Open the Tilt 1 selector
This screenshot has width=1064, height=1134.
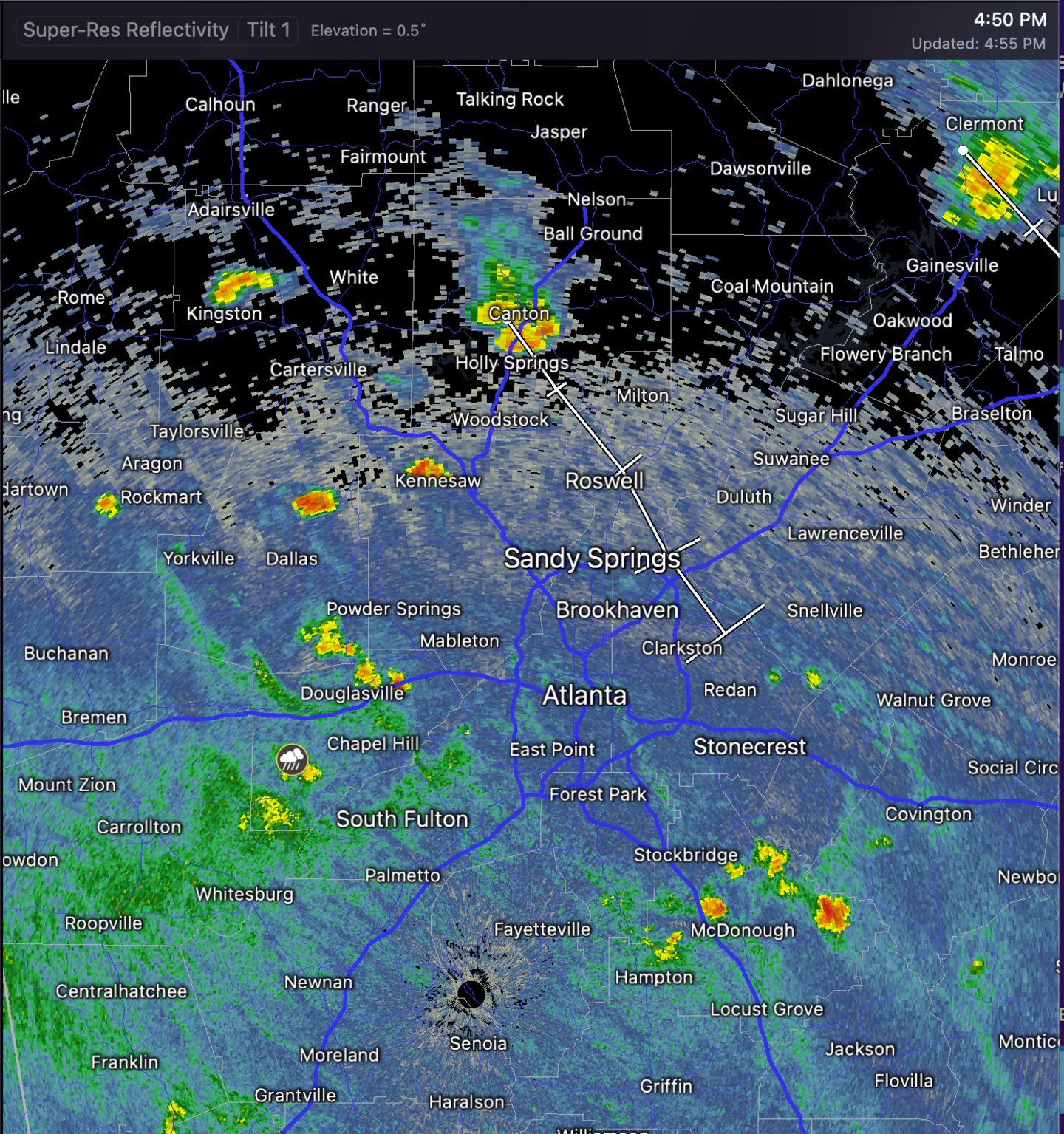[268, 30]
